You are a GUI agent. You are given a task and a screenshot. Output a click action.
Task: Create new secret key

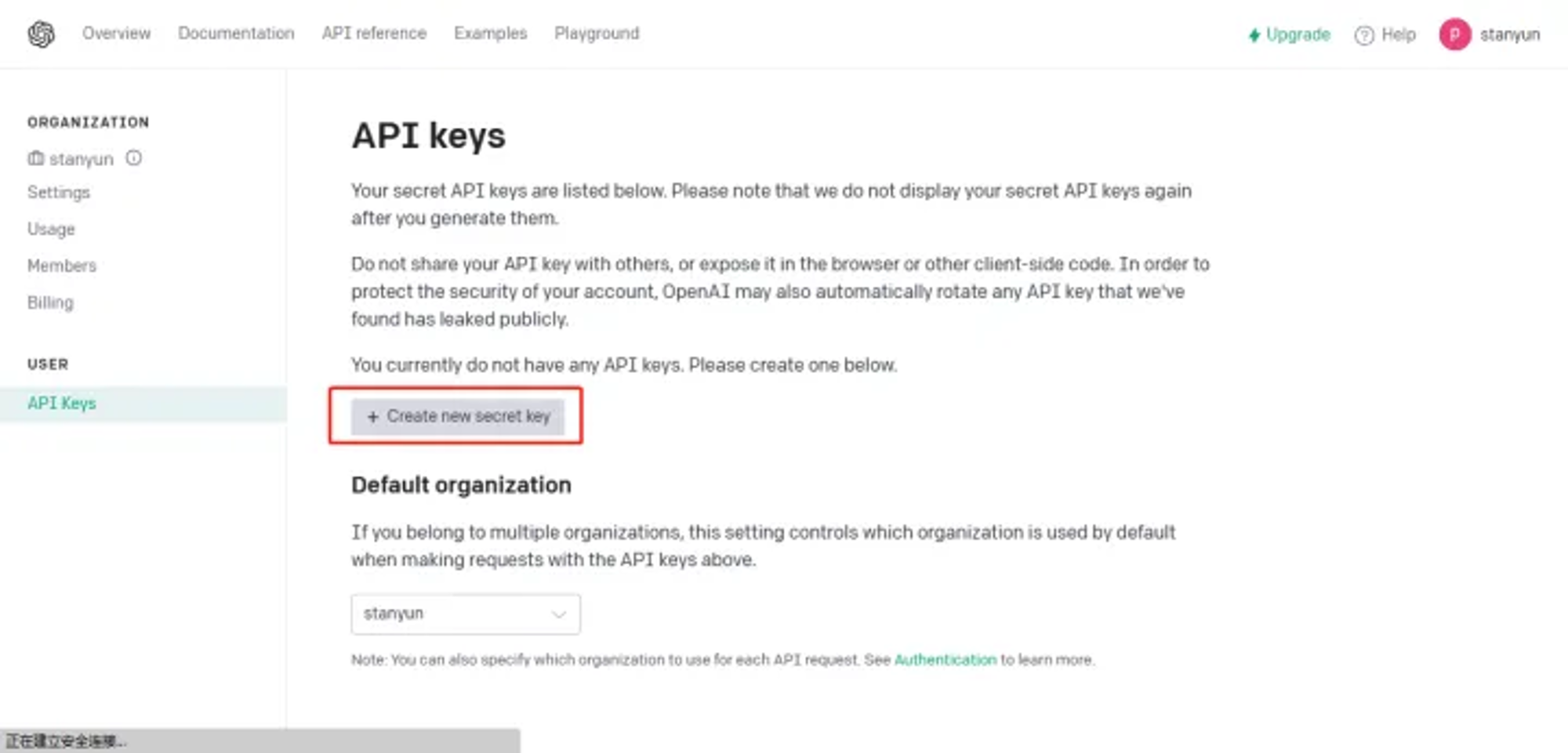point(457,417)
